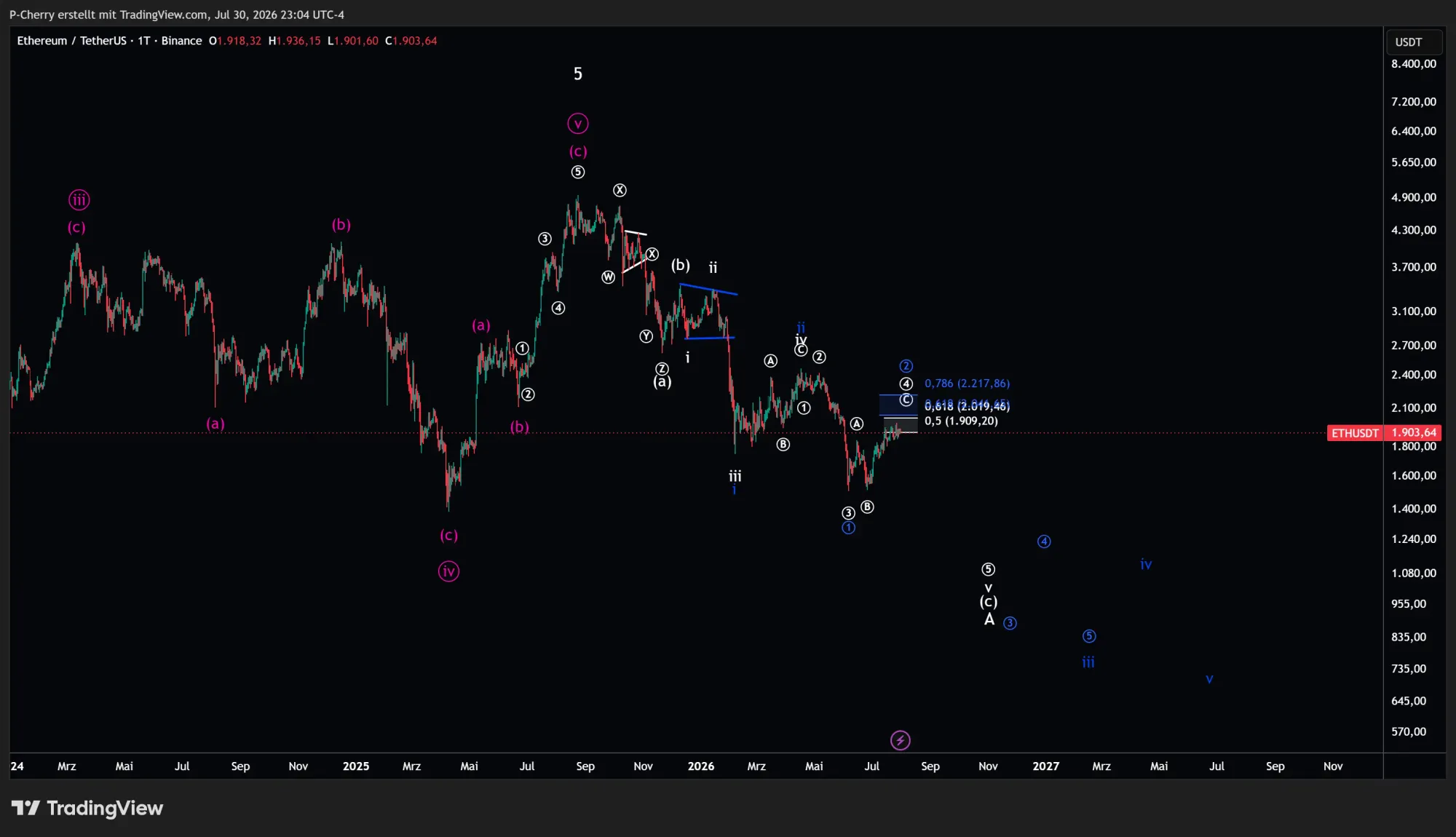This screenshot has height=837, width=1456.
Task: Select the white circled Y wave marker
Action: click(x=646, y=336)
